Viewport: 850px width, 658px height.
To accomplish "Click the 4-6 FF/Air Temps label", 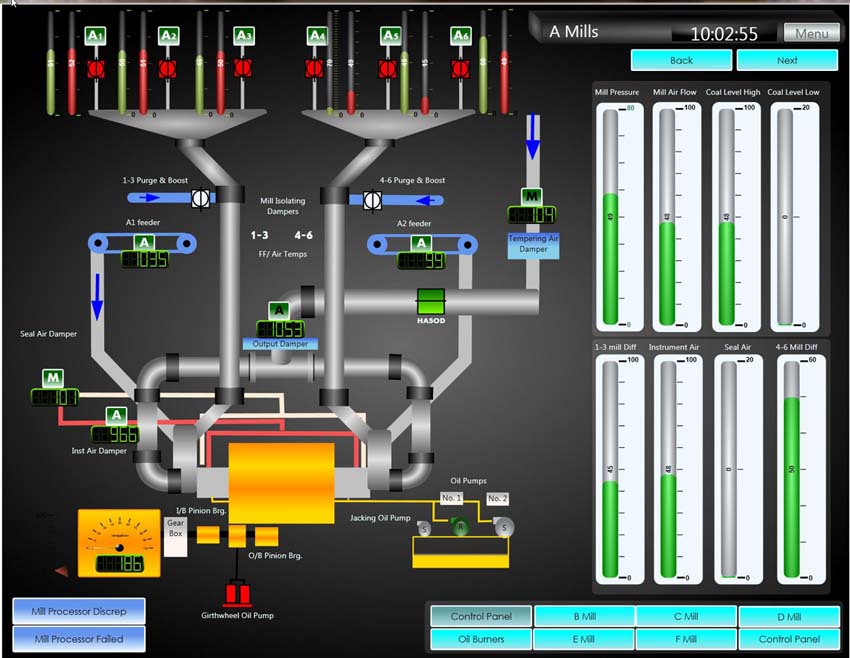I will tap(304, 235).
